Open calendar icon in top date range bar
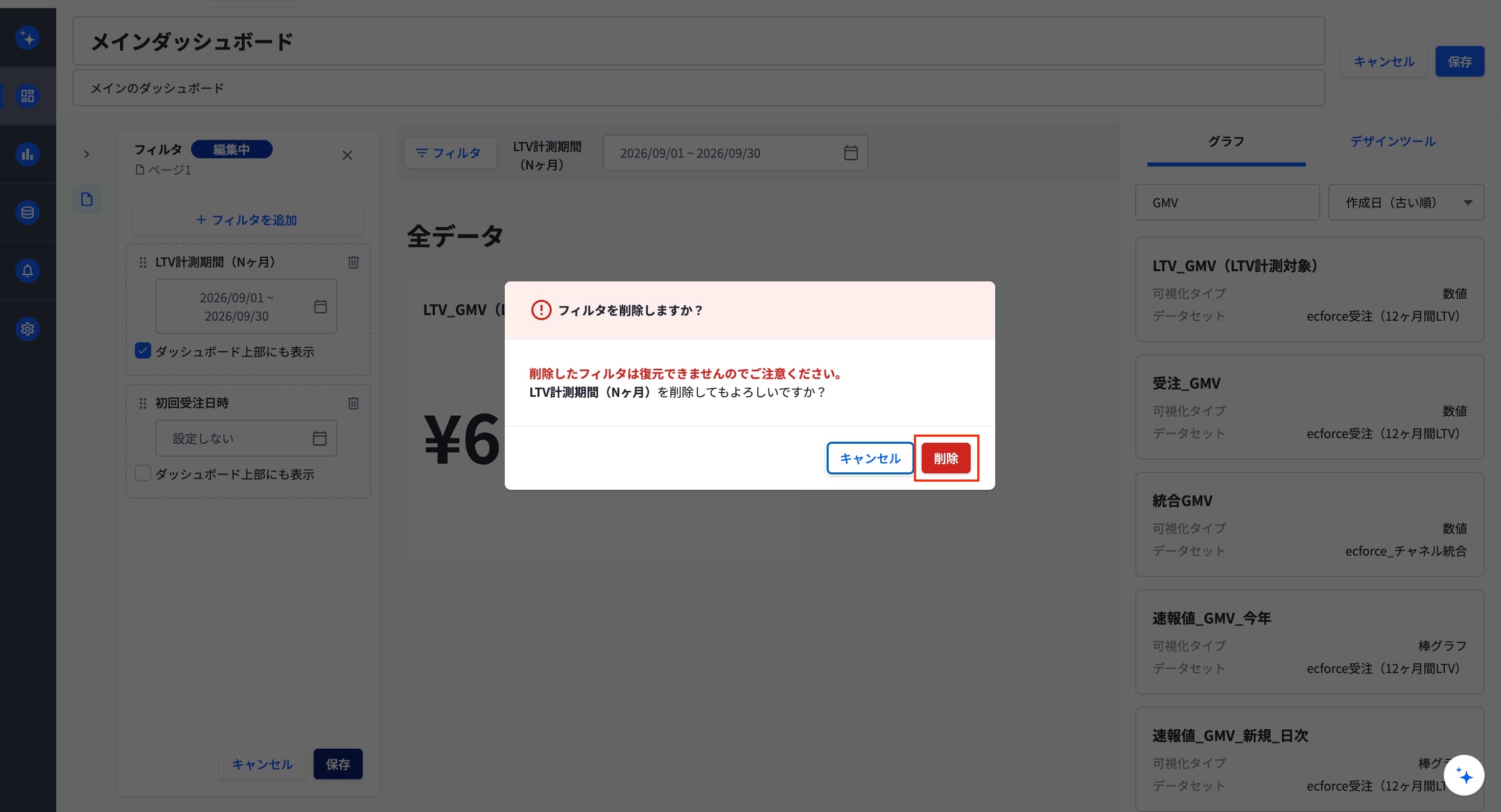The width and height of the screenshot is (1501, 812). pyautogui.click(x=851, y=153)
